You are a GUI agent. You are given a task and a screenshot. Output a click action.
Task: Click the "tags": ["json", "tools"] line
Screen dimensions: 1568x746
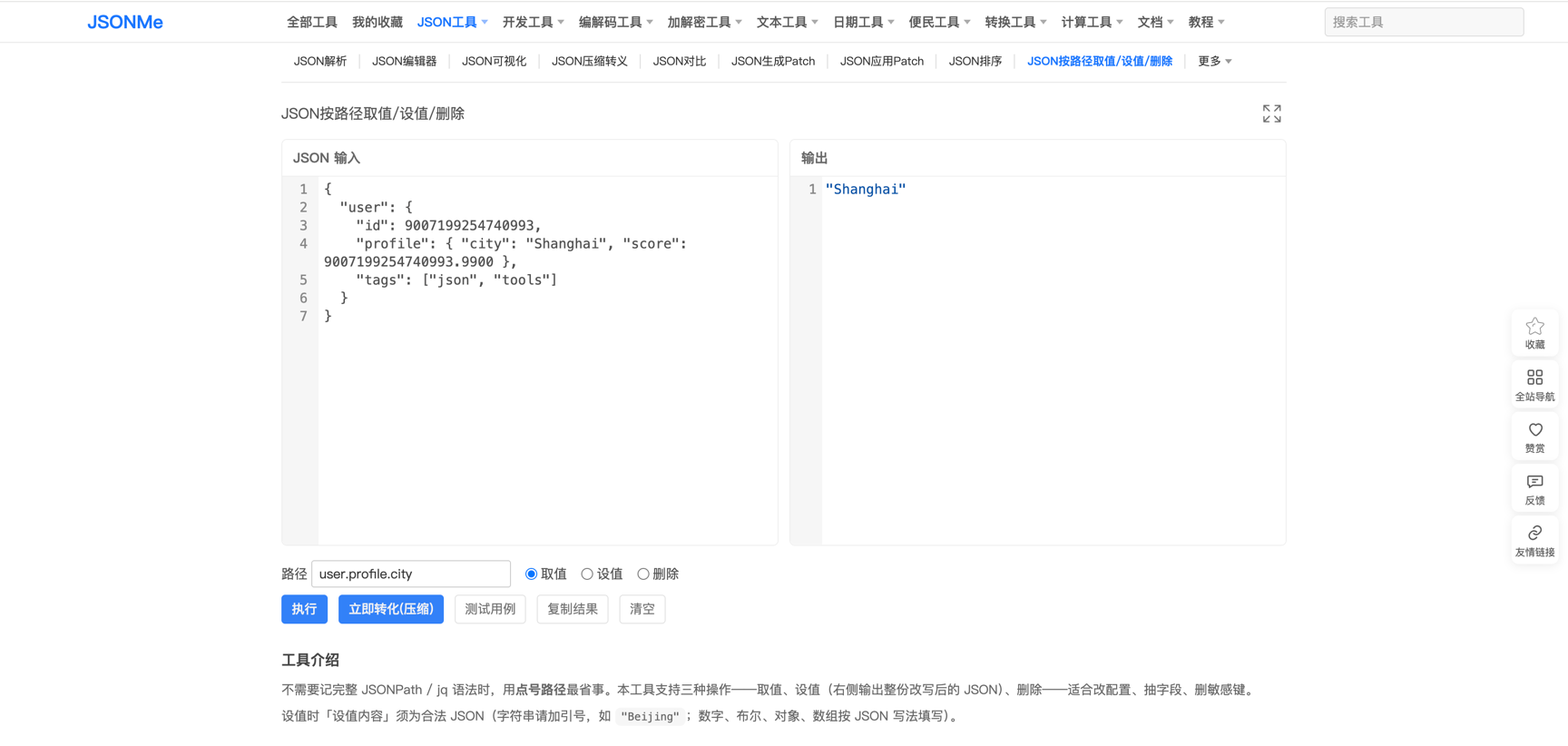456,280
